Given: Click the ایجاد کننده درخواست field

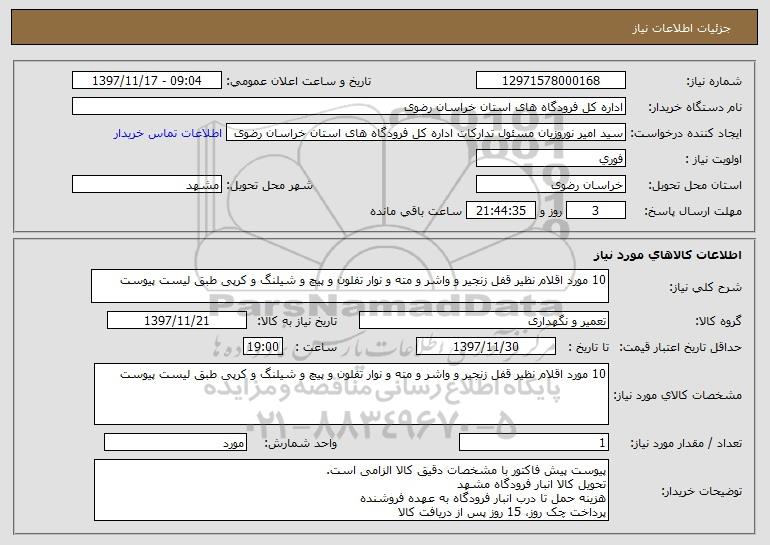Looking at the screenshot, I should pyautogui.click(x=426, y=133).
